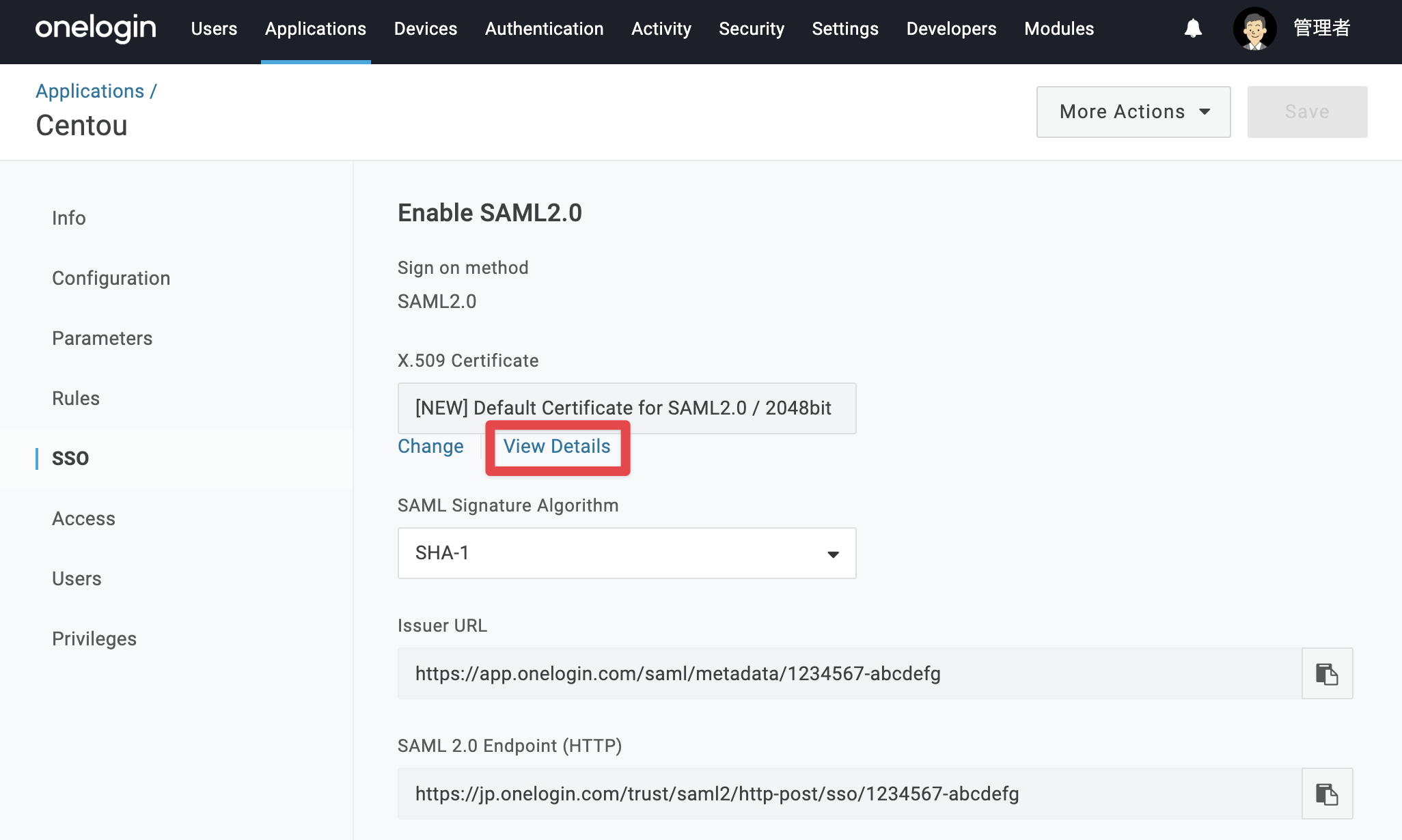Click the user avatar picture
This screenshot has width=1402, height=840.
[1254, 29]
